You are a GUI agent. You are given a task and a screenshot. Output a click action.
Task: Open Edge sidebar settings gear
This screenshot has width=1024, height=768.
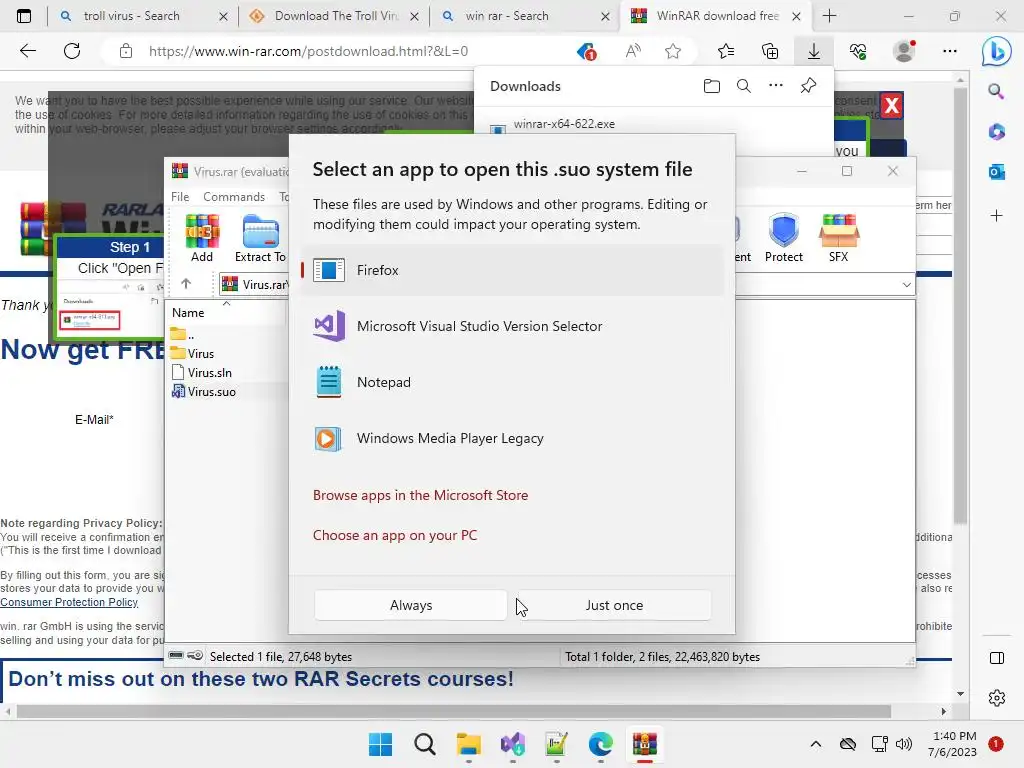pos(997,698)
